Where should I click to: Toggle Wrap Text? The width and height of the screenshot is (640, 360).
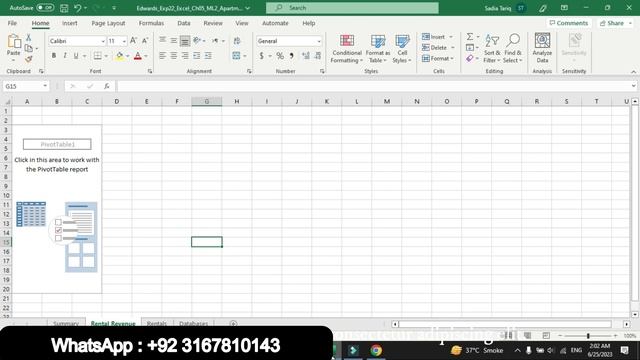coord(237,41)
